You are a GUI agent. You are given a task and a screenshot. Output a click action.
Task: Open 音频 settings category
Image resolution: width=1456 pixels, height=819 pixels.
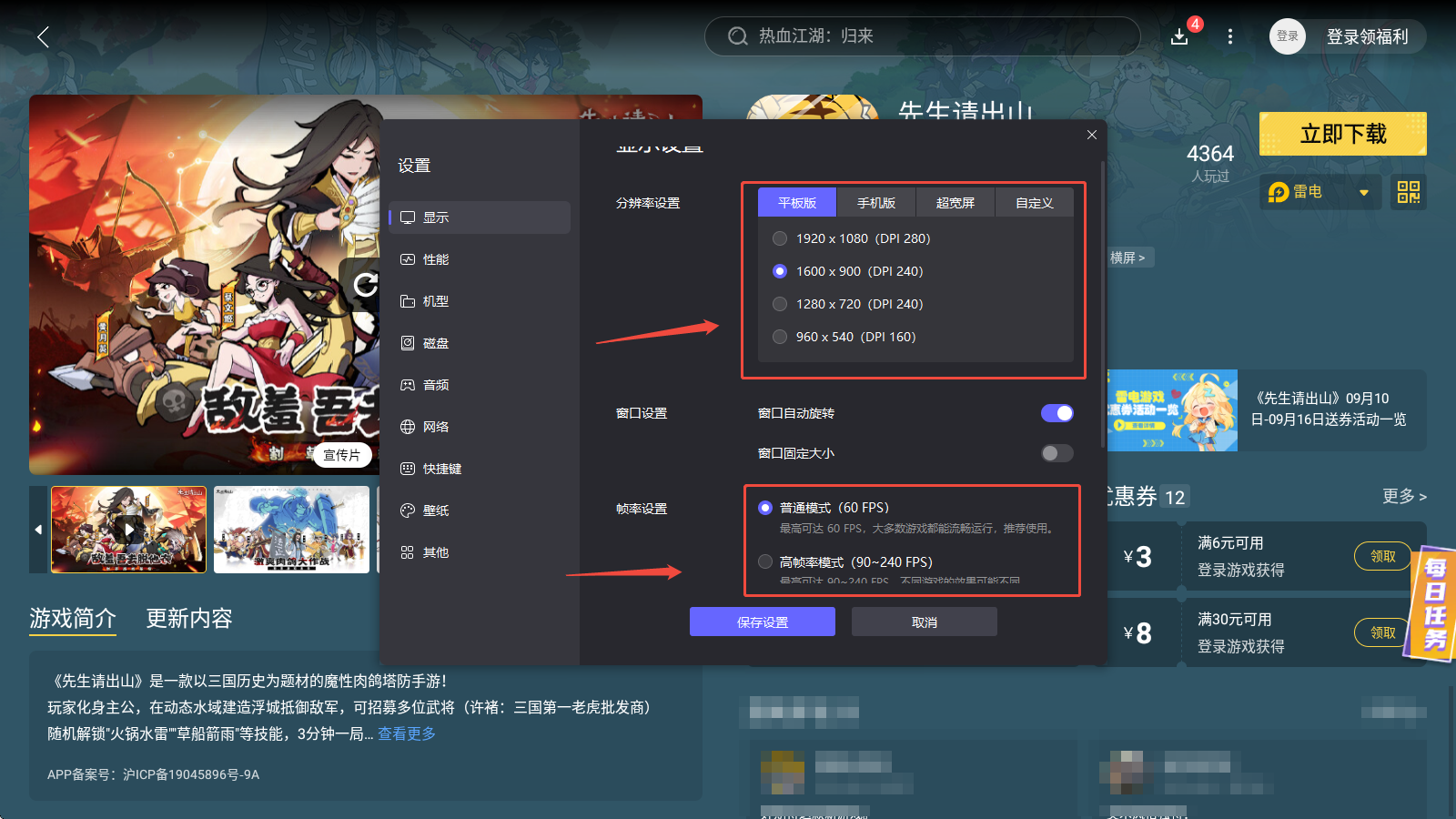[x=480, y=385]
